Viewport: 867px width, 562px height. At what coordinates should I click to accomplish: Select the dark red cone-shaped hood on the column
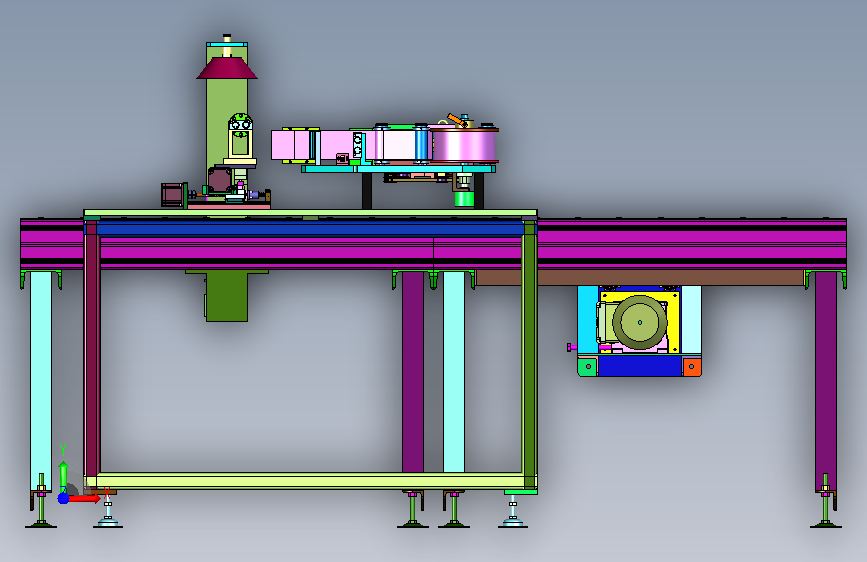click(x=227, y=68)
